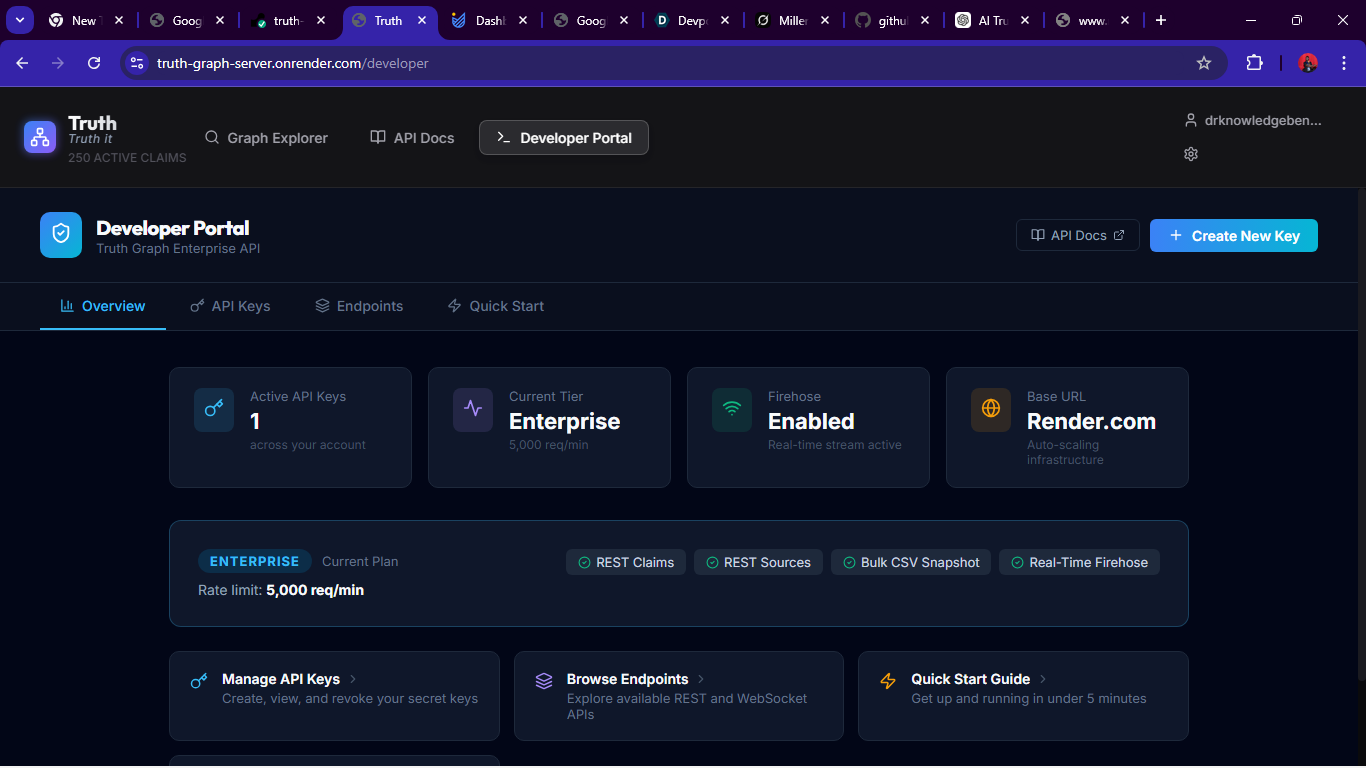Open the browser extensions puzzle icon
1366x768 pixels.
point(1254,63)
